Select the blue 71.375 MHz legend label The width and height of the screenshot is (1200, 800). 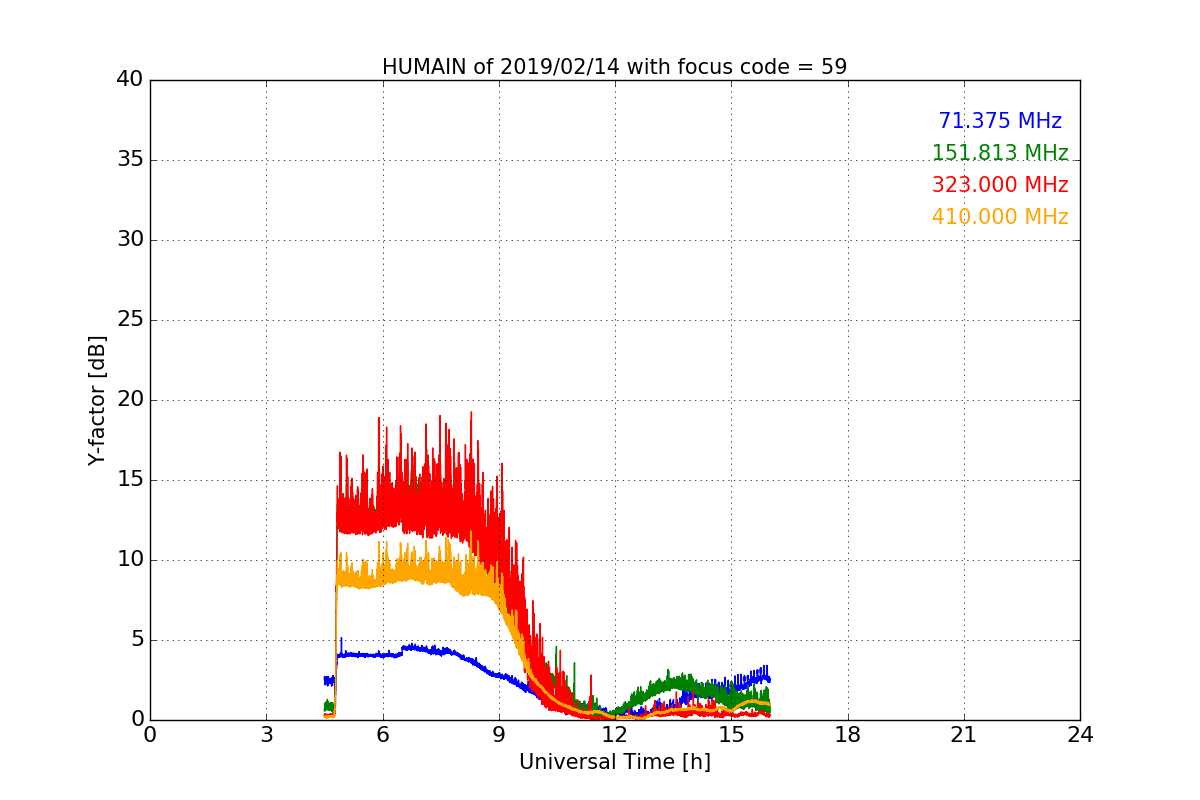tap(1000, 121)
